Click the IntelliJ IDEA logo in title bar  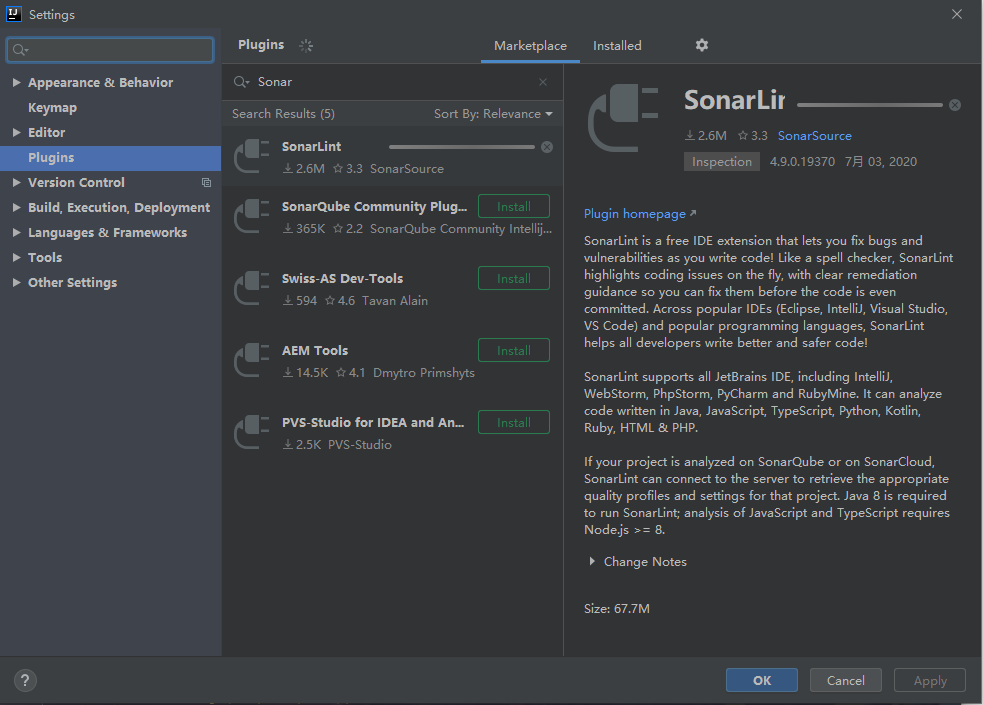pos(14,14)
